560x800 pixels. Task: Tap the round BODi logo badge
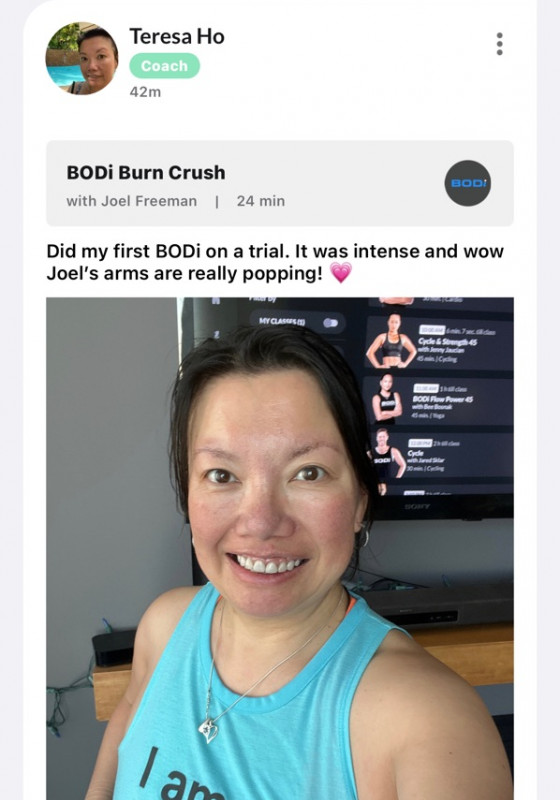[x=468, y=183]
